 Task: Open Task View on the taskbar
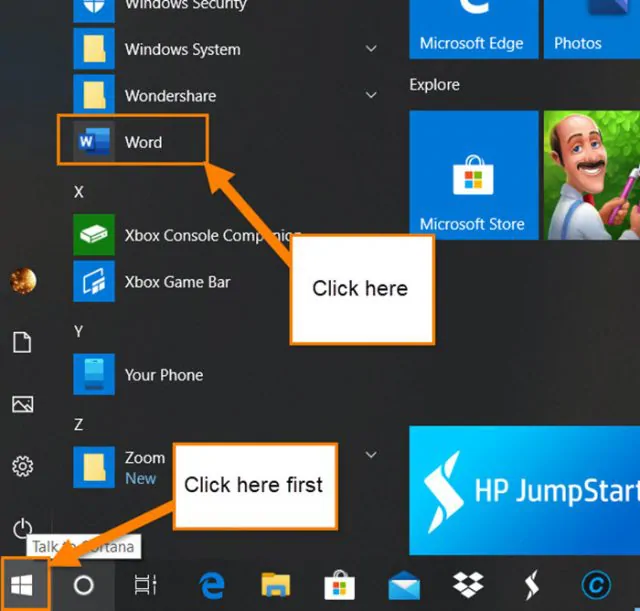pos(145,585)
